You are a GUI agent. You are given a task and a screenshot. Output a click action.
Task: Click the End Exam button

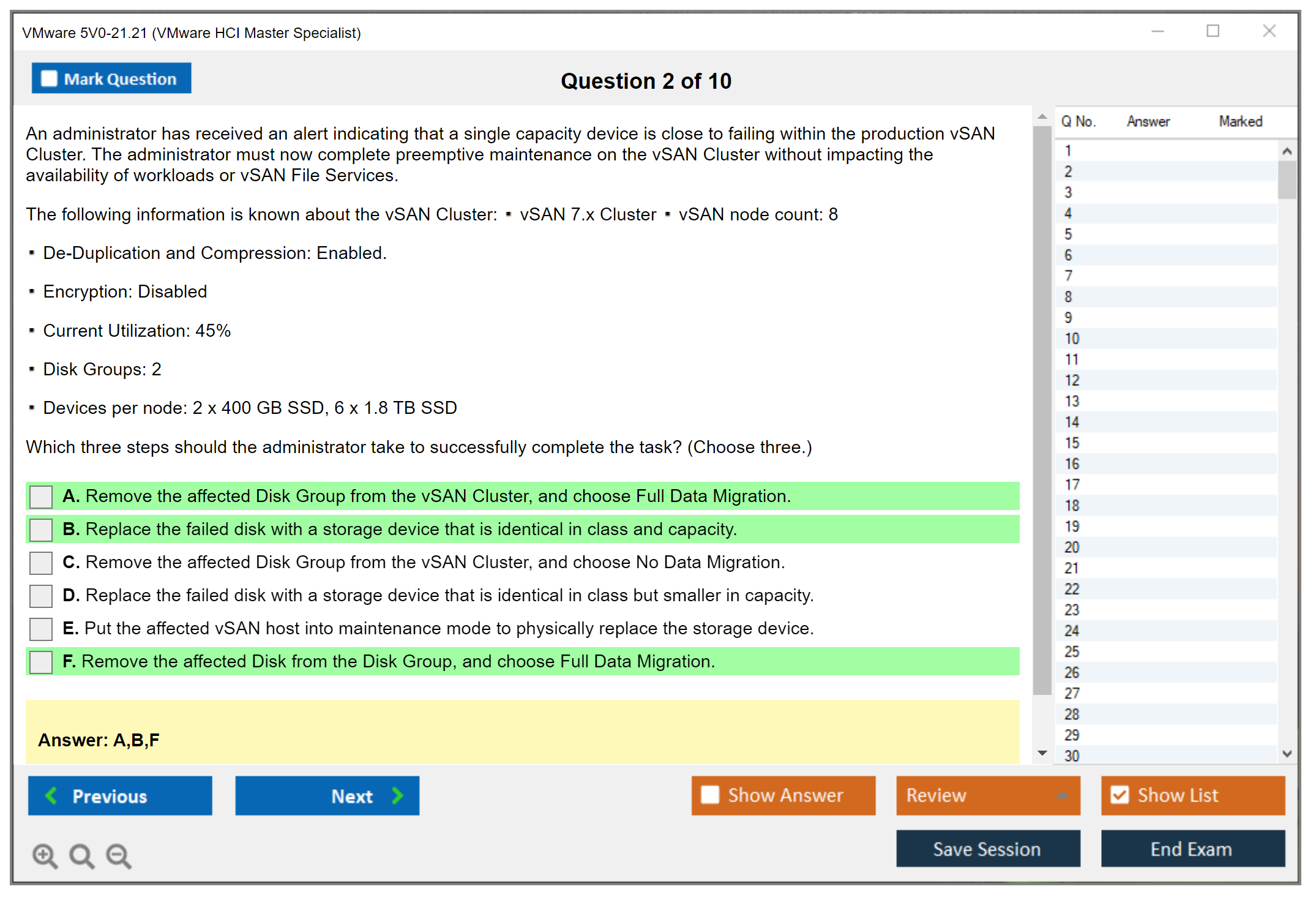(x=1192, y=849)
